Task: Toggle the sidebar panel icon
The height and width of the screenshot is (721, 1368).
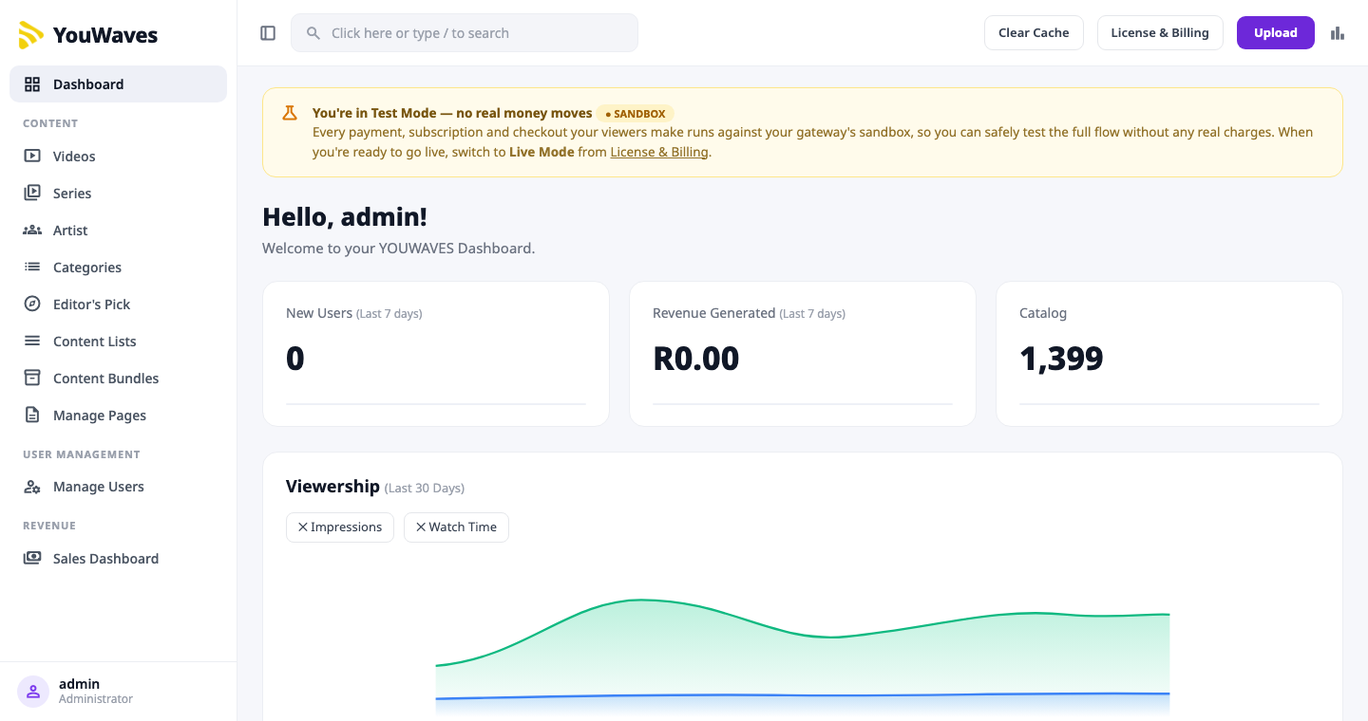Action: point(268,33)
